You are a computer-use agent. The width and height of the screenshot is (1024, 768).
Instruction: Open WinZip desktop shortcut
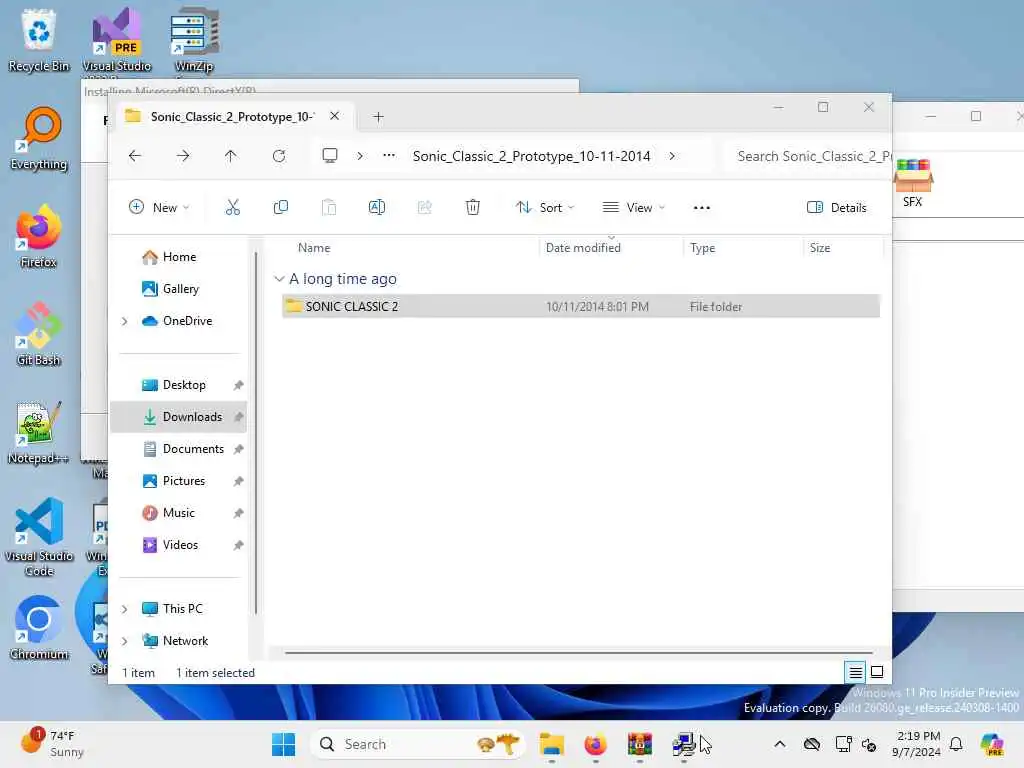pyautogui.click(x=194, y=40)
